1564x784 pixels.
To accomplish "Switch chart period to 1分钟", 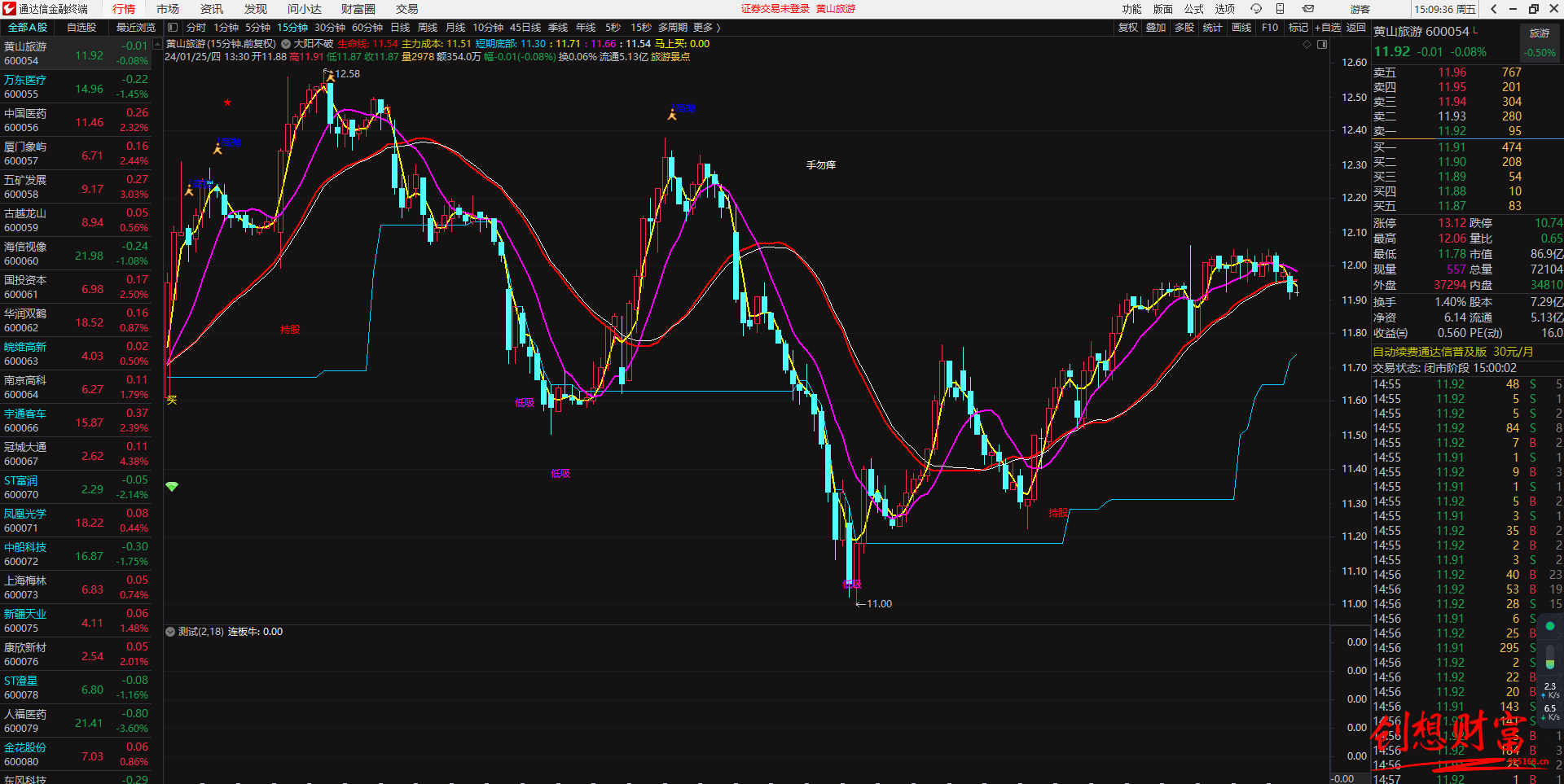I will 226,28.
